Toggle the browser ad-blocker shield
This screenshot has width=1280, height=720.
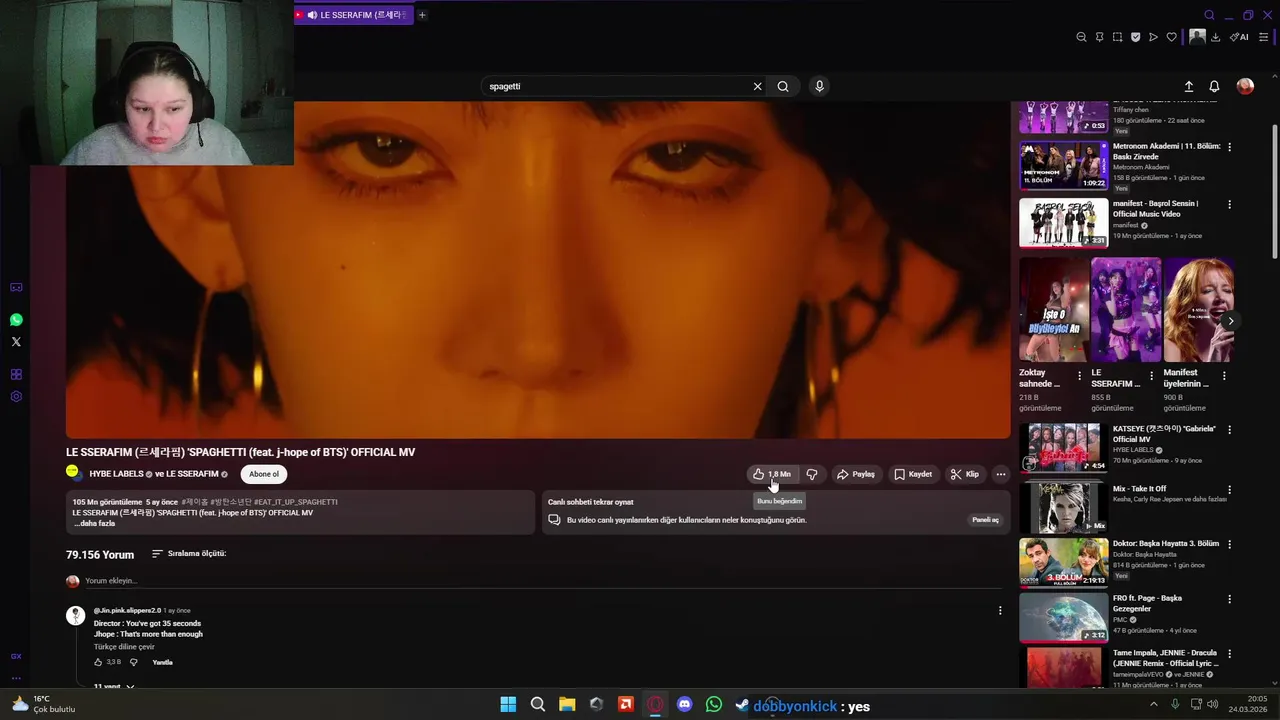[x=1135, y=37]
